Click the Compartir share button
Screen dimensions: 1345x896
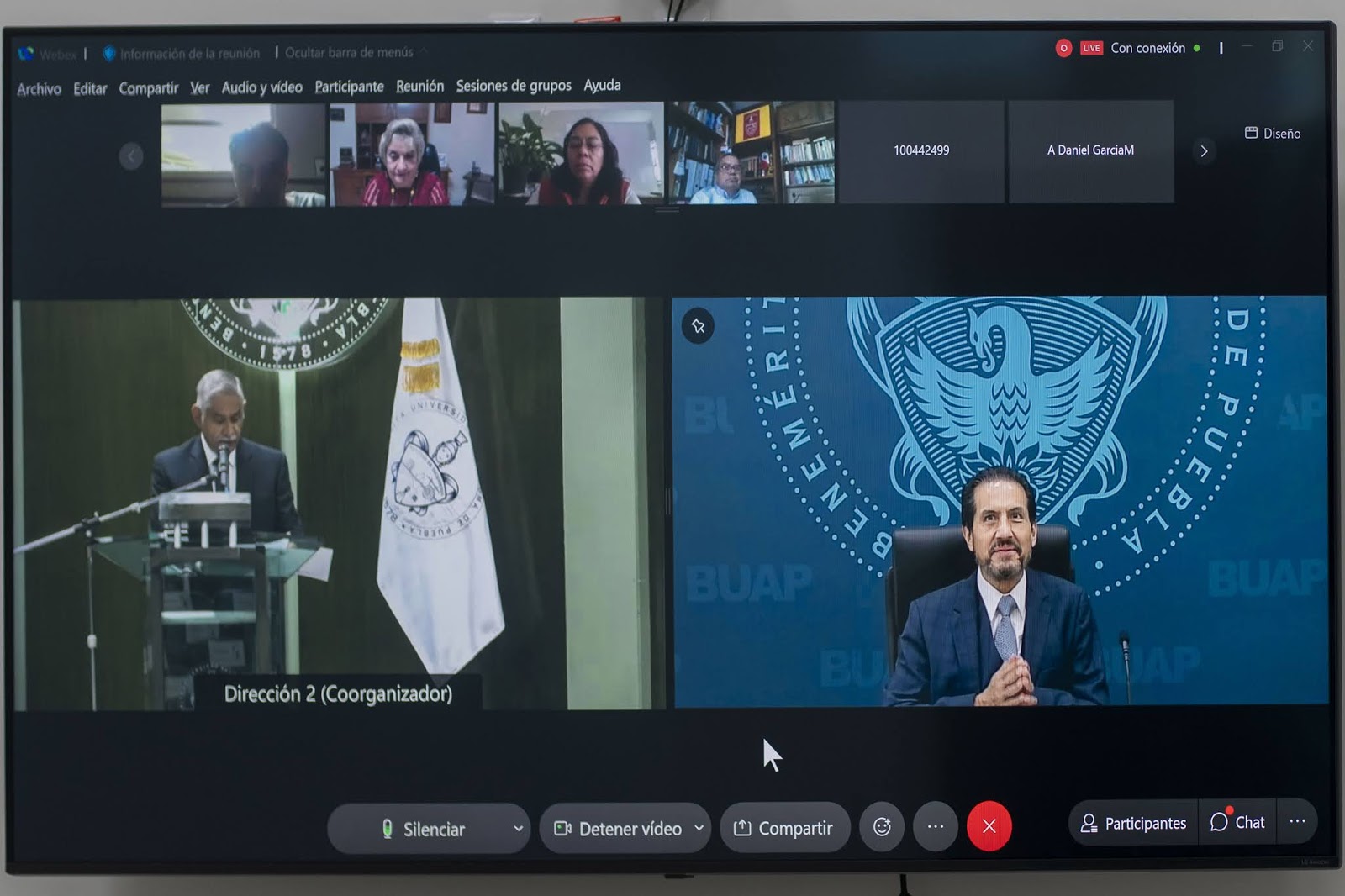click(784, 828)
